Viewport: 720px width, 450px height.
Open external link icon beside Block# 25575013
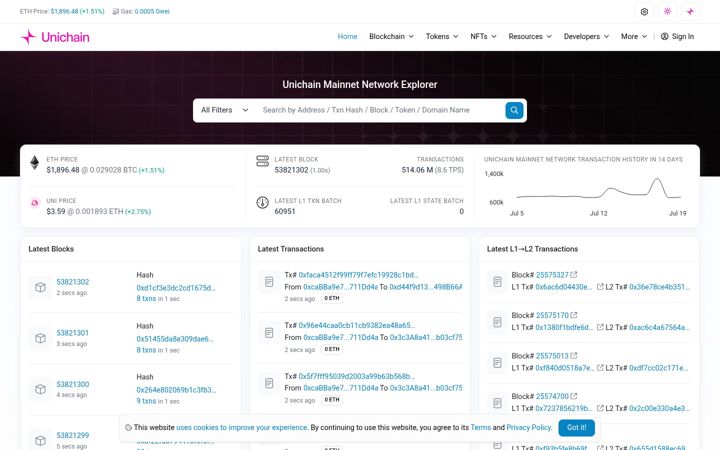[574, 355]
